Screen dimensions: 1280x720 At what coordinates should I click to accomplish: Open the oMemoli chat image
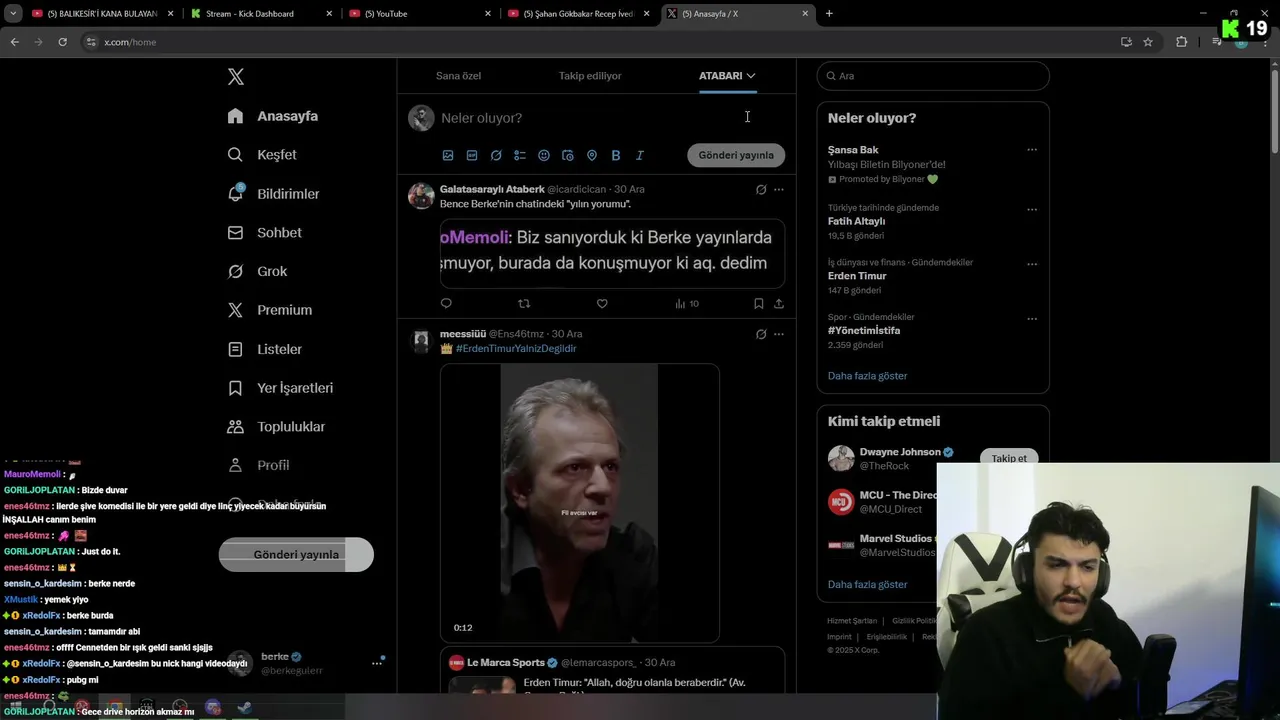click(612, 253)
